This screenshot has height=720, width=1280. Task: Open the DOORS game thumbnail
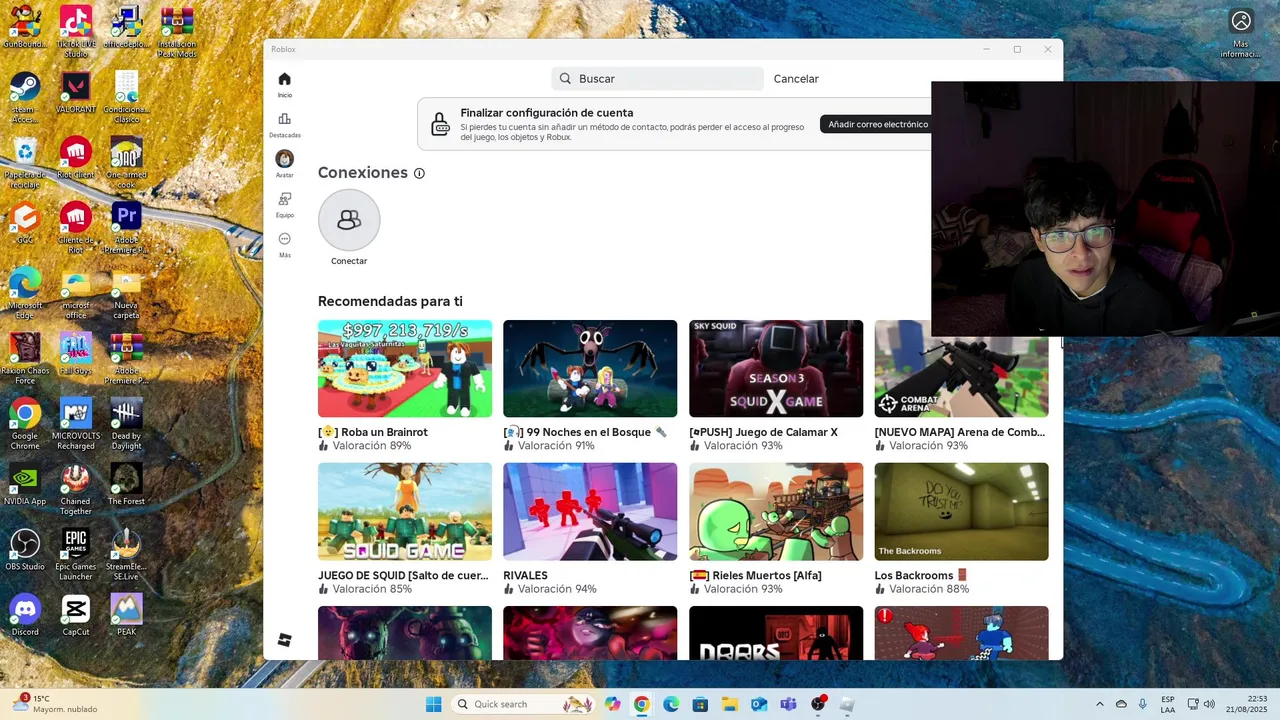pos(776,633)
